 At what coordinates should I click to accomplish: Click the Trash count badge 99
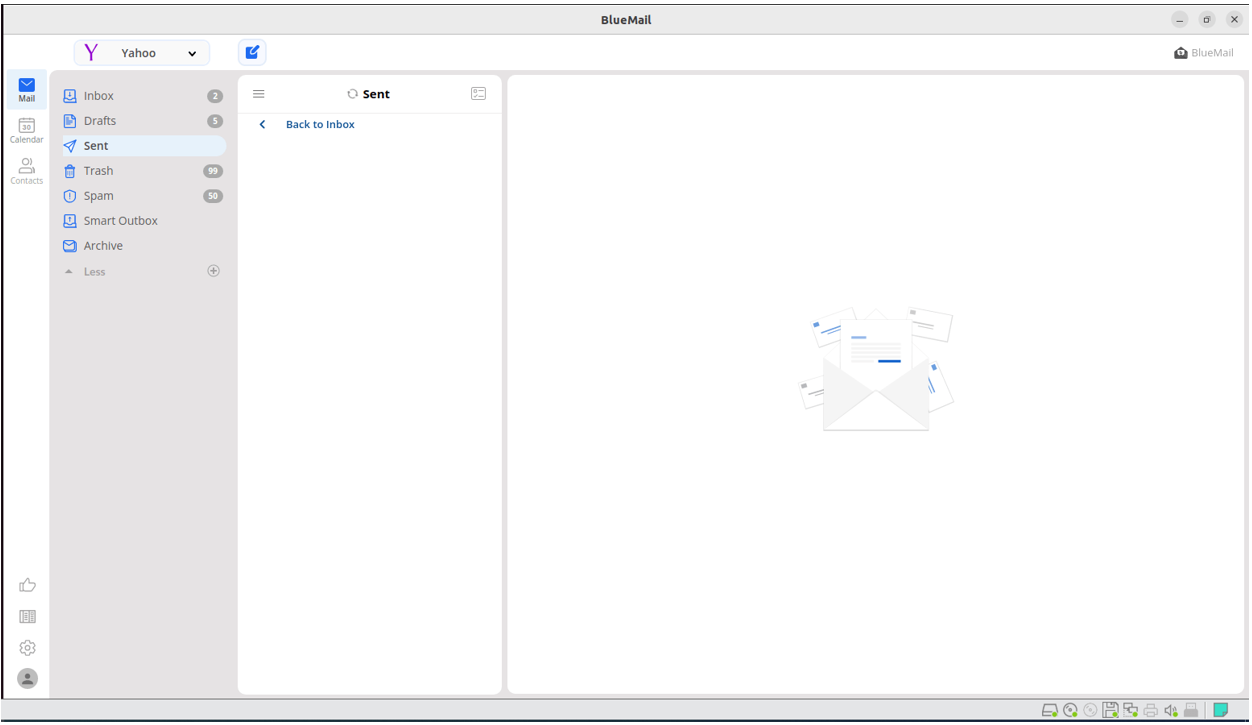213,171
